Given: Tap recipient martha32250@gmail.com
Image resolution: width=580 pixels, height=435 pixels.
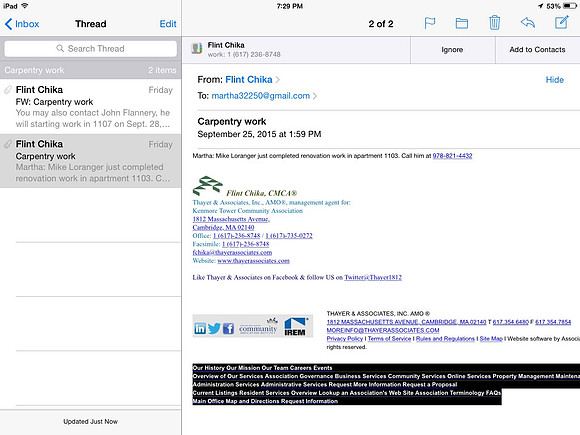Looking at the screenshot, I should point(260,96).
